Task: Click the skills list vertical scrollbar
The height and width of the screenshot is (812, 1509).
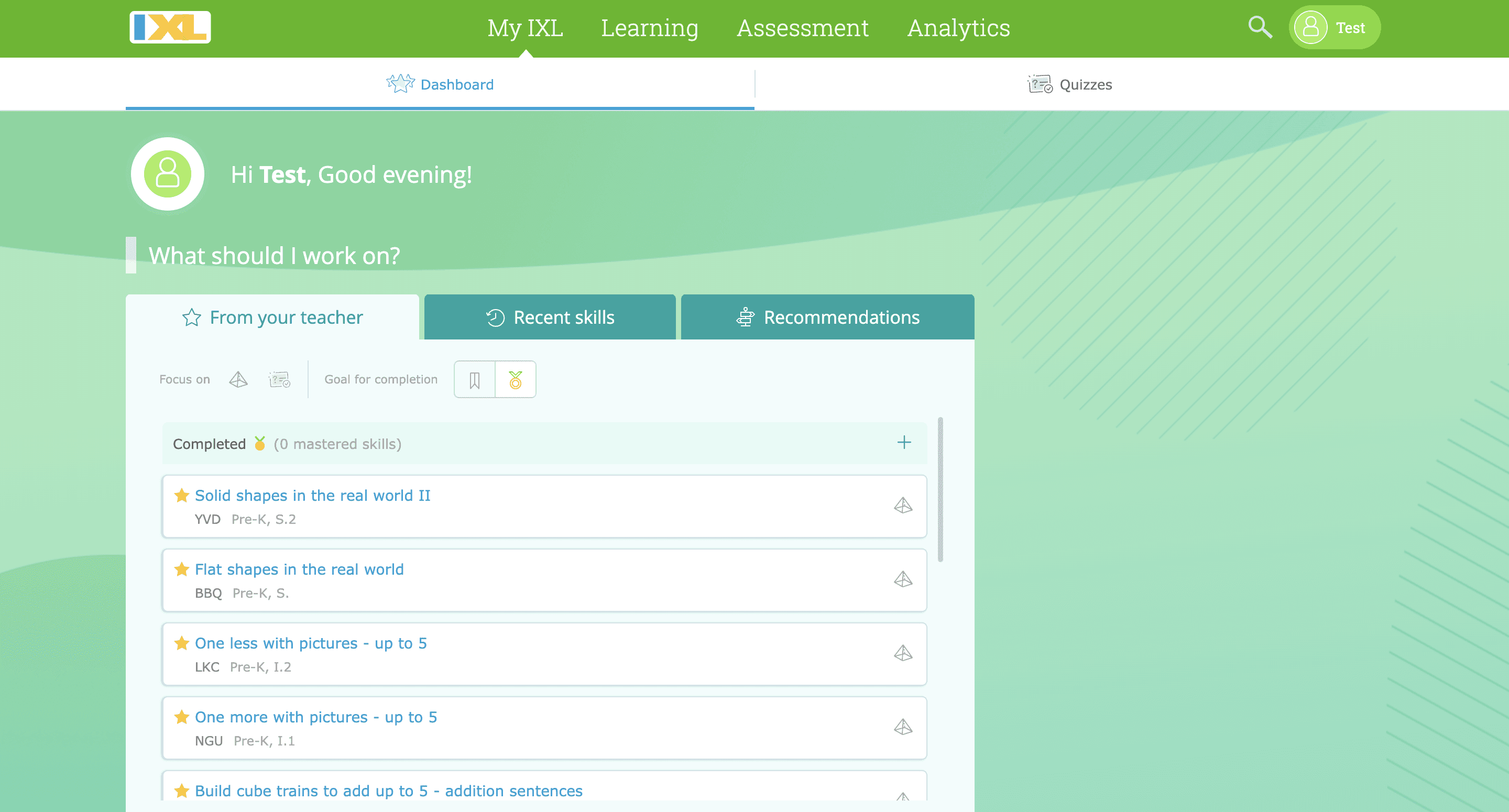Action: click(x=940, y=490)
